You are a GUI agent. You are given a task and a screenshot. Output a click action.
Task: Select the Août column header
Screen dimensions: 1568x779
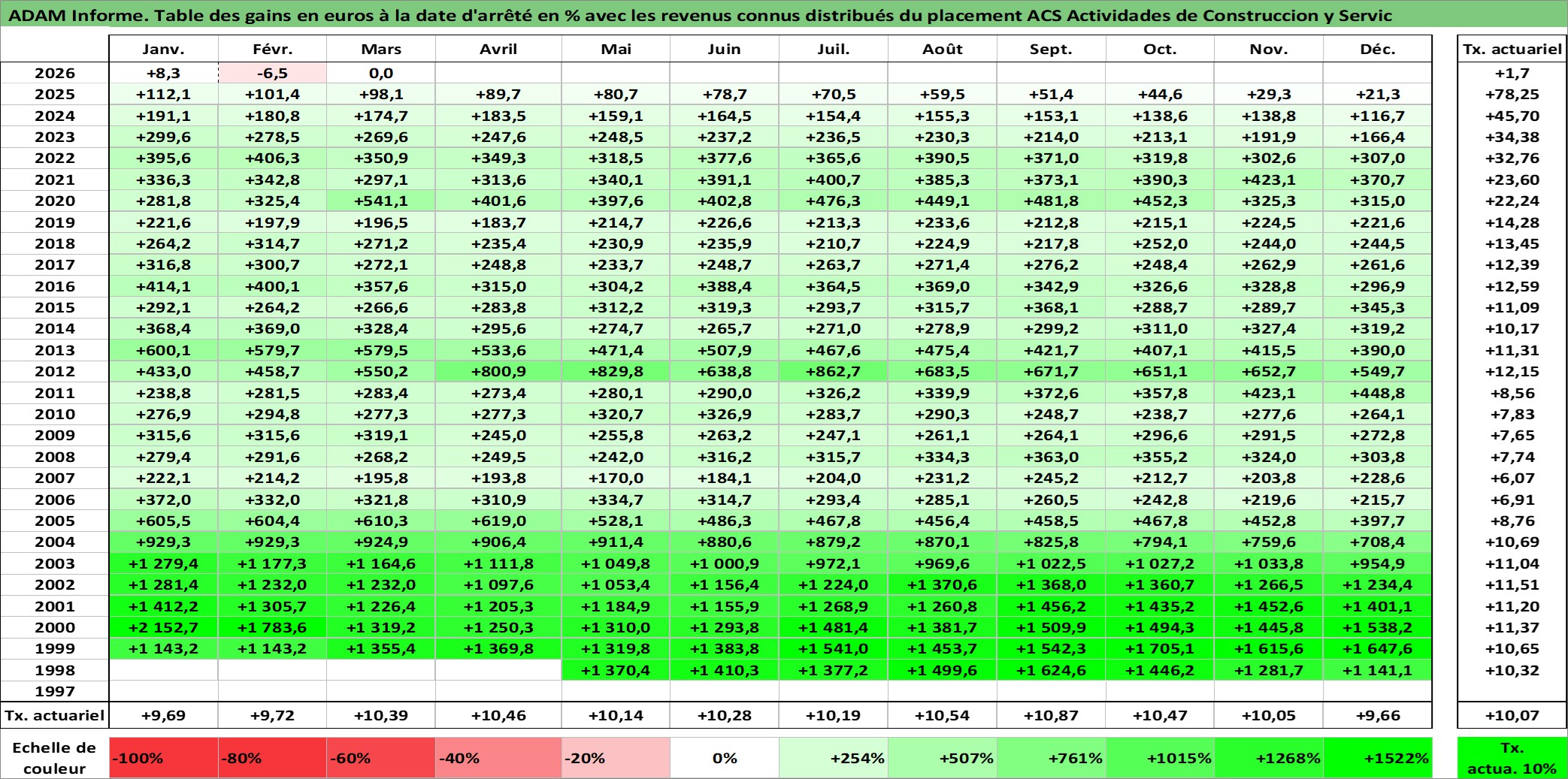point(943,49)
